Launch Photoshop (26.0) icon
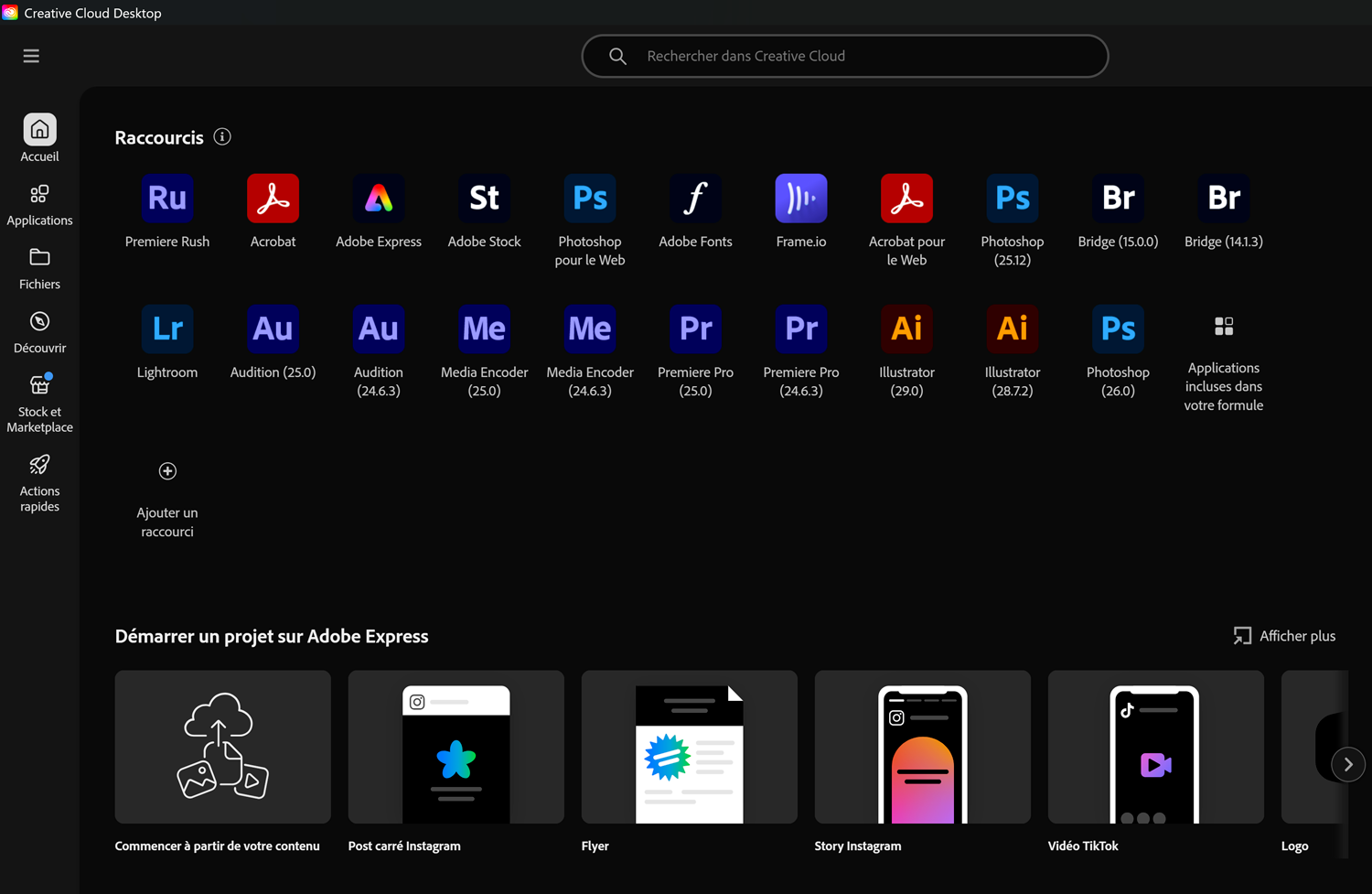This screenshot has width=1372, height=894. click(1118, 329)
